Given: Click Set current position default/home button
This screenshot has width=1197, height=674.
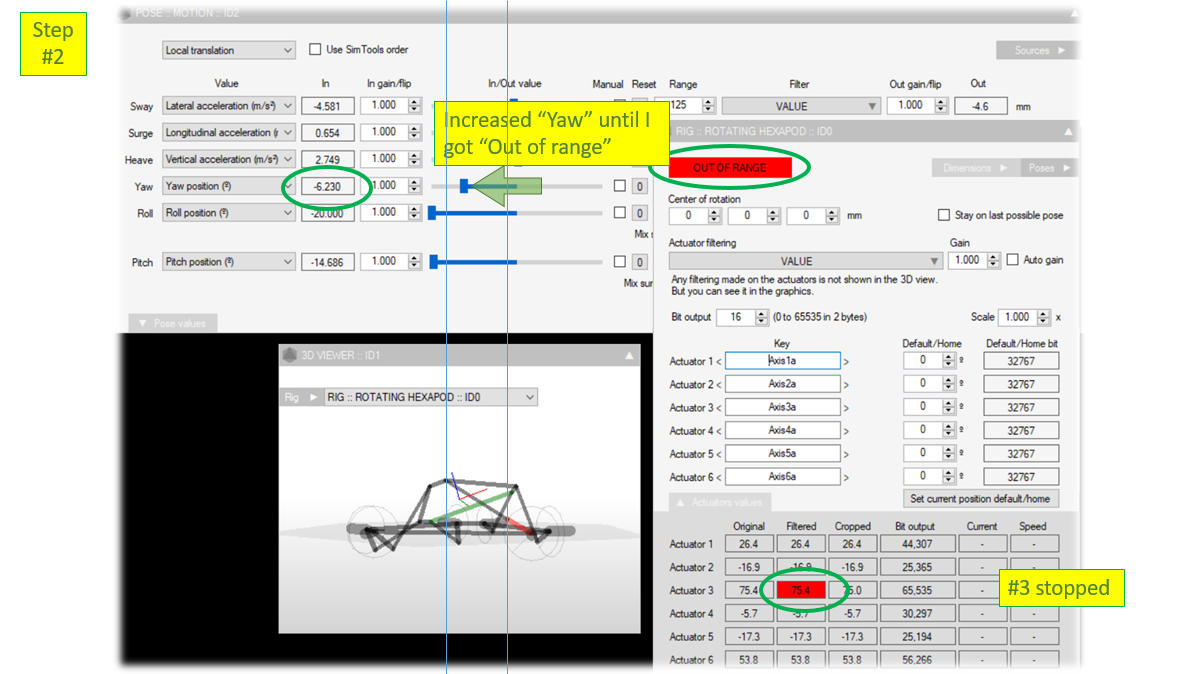Looking at the screenshot, I should tap(979, 498).
